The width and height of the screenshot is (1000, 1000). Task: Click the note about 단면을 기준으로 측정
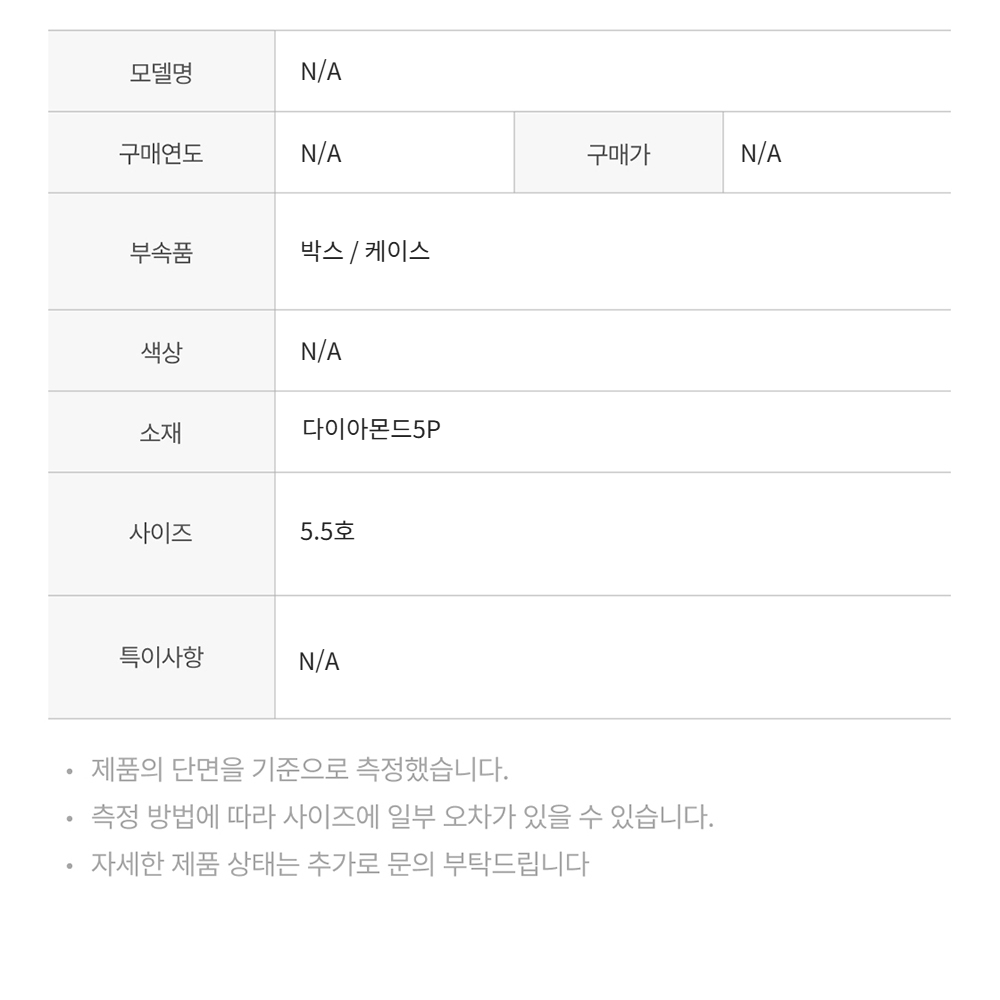(300, 769)
